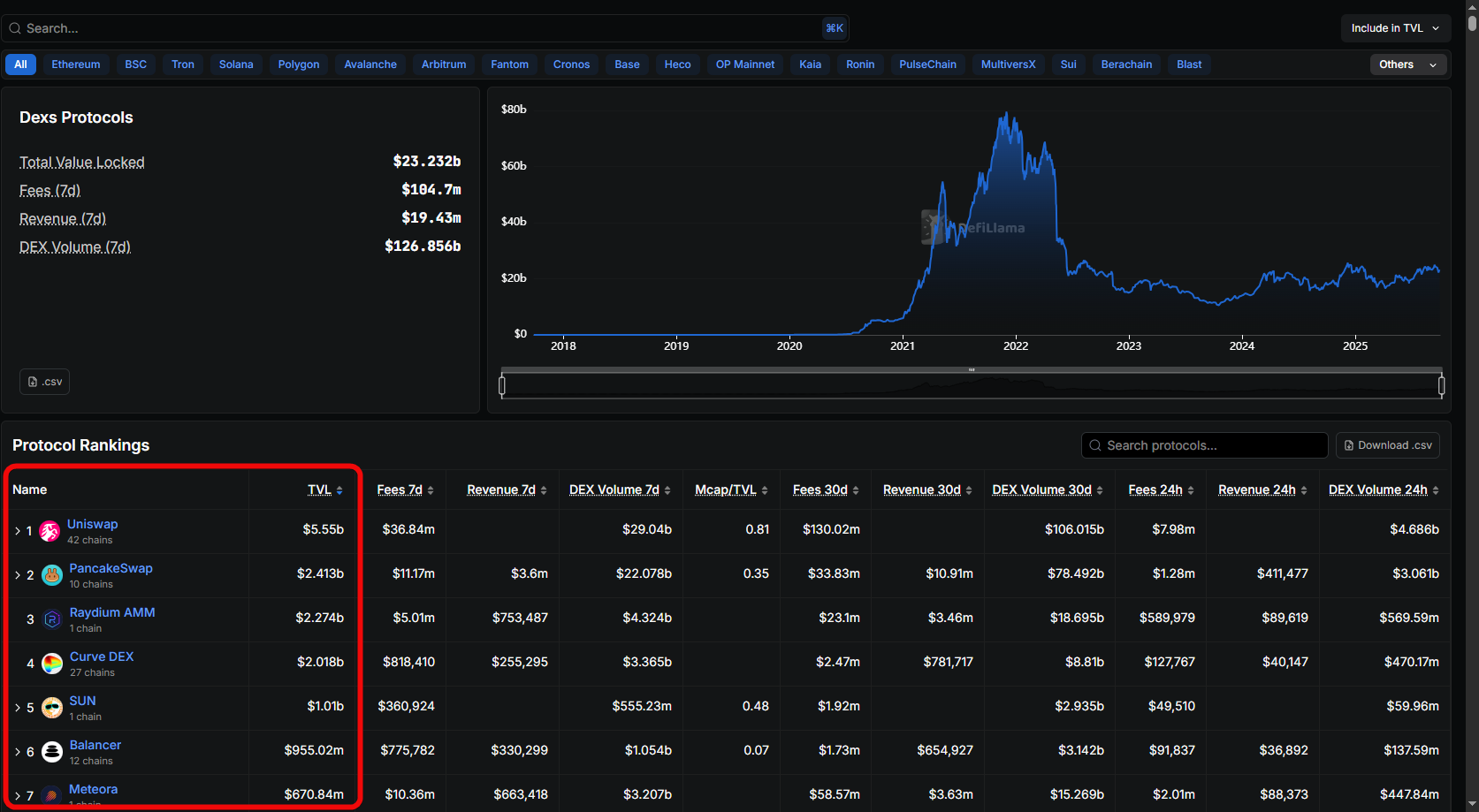Click the search magnifier icon in top bar
Screen dimensions: 1479x812
tap(15, 28)
